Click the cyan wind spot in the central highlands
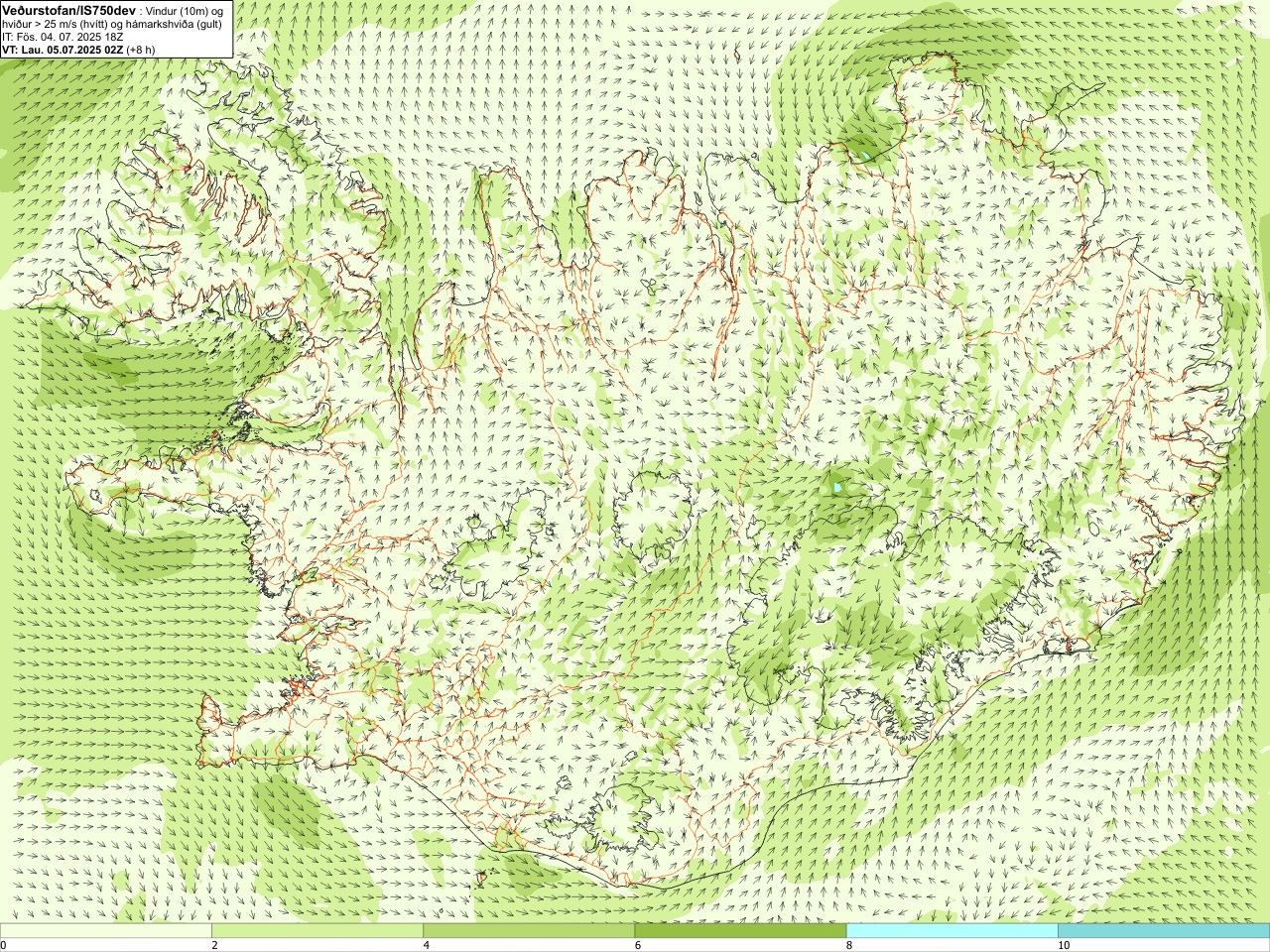Image resolution: width=1270 pixels, height=952 pixels. click(x=838, y=487)
